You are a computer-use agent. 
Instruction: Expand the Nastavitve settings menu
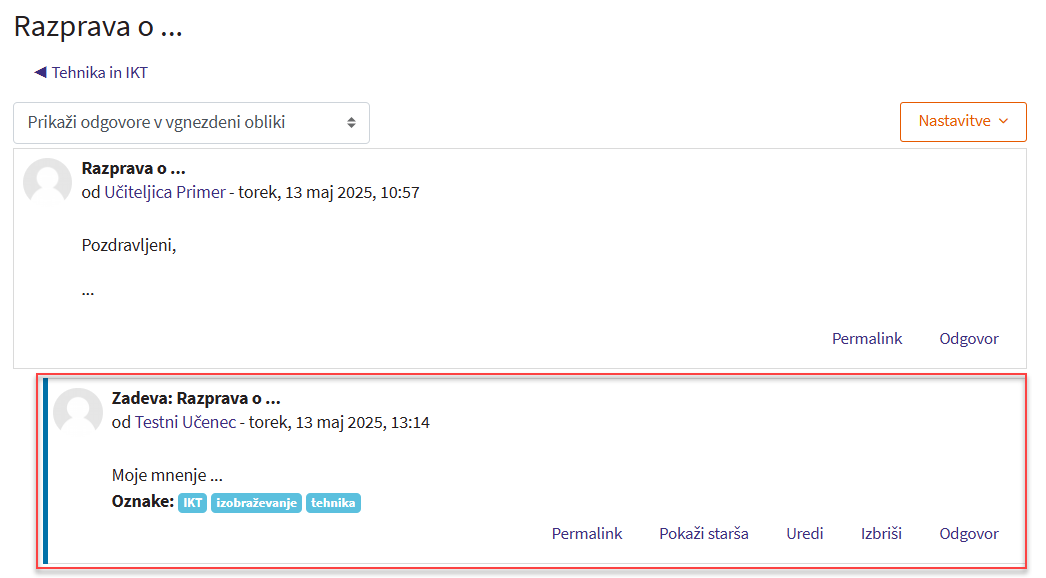click(x=962, y=121)
